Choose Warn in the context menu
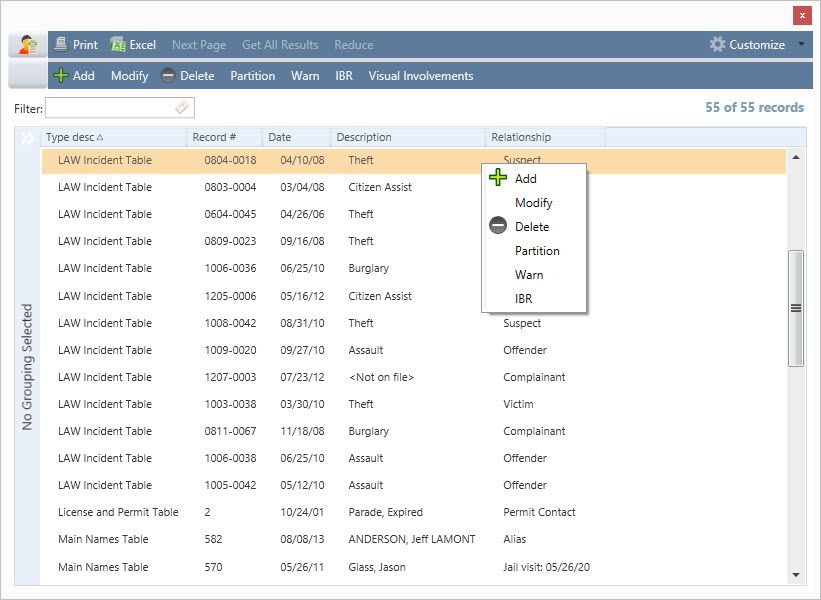The height and width of the screenshot is (600, 821). [529, 275]
